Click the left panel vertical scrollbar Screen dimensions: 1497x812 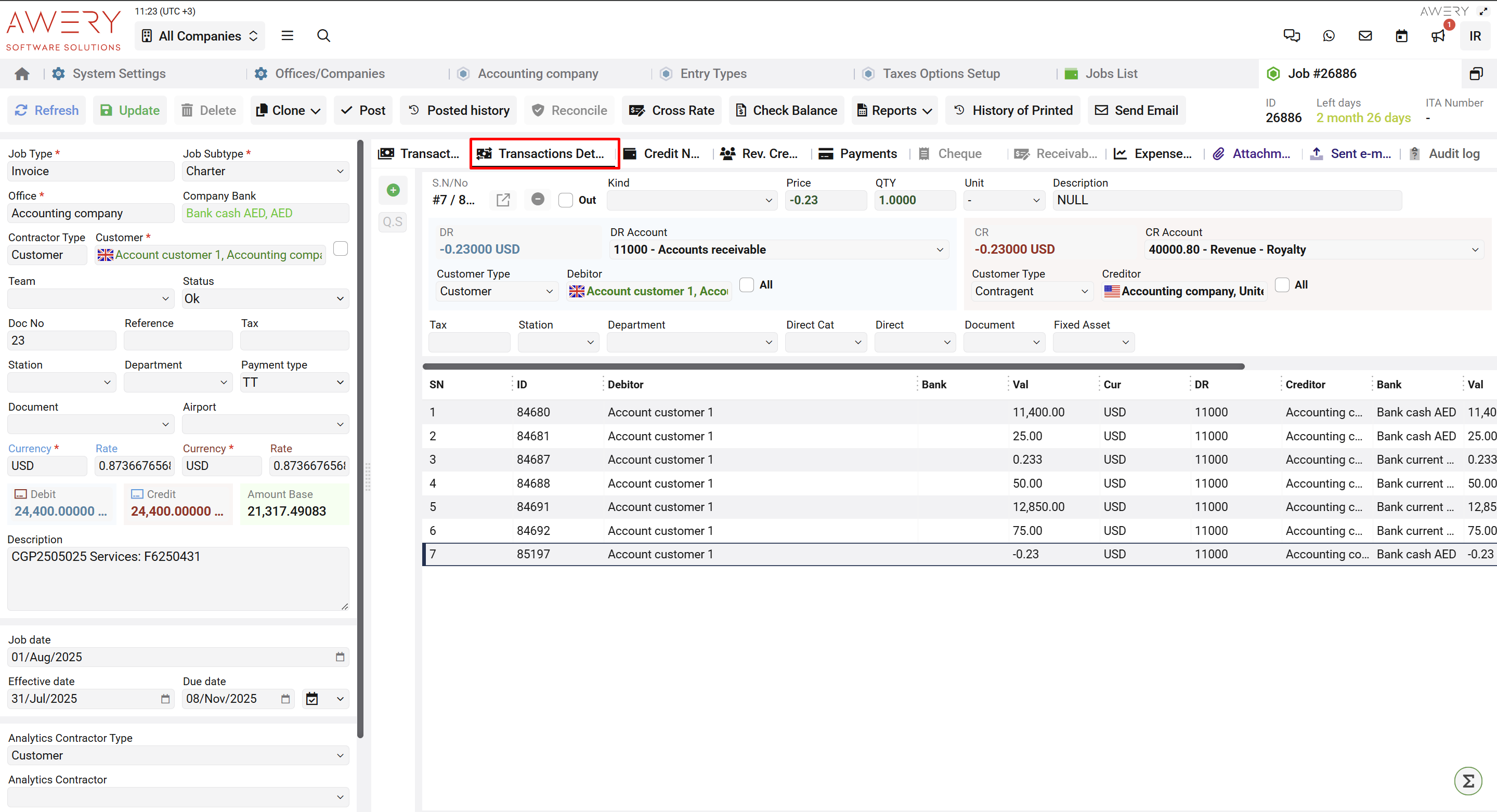[360, 439]
